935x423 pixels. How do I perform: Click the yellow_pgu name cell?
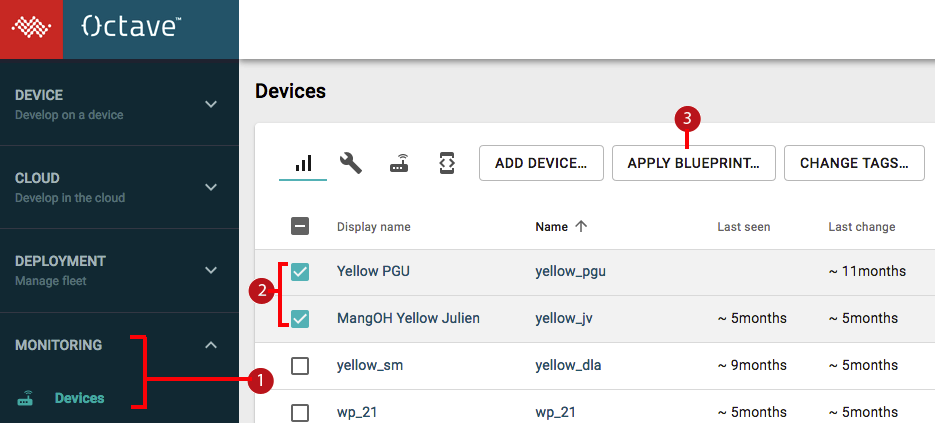click(x=571, y=271)
